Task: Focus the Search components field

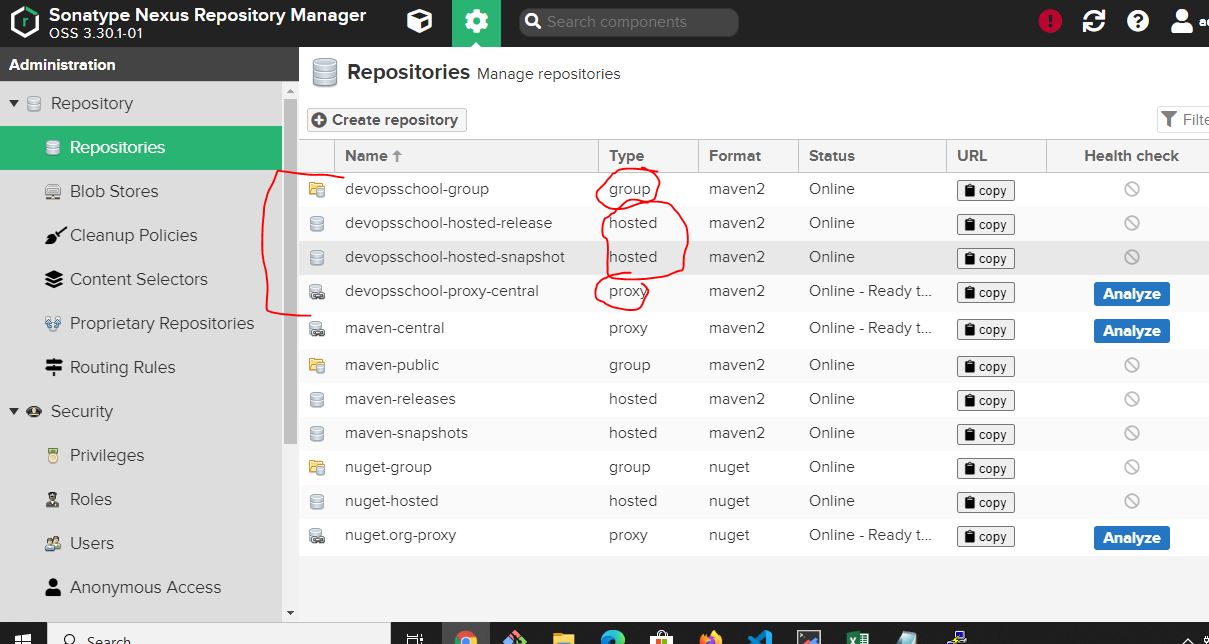Action: click(629, 22)
